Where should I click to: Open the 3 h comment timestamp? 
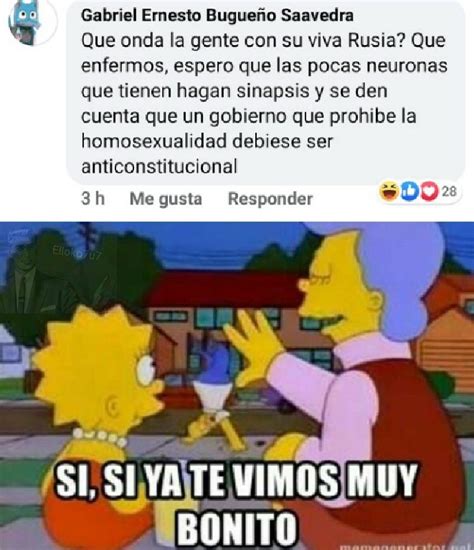pyautogui.click(x=93, y=199)
